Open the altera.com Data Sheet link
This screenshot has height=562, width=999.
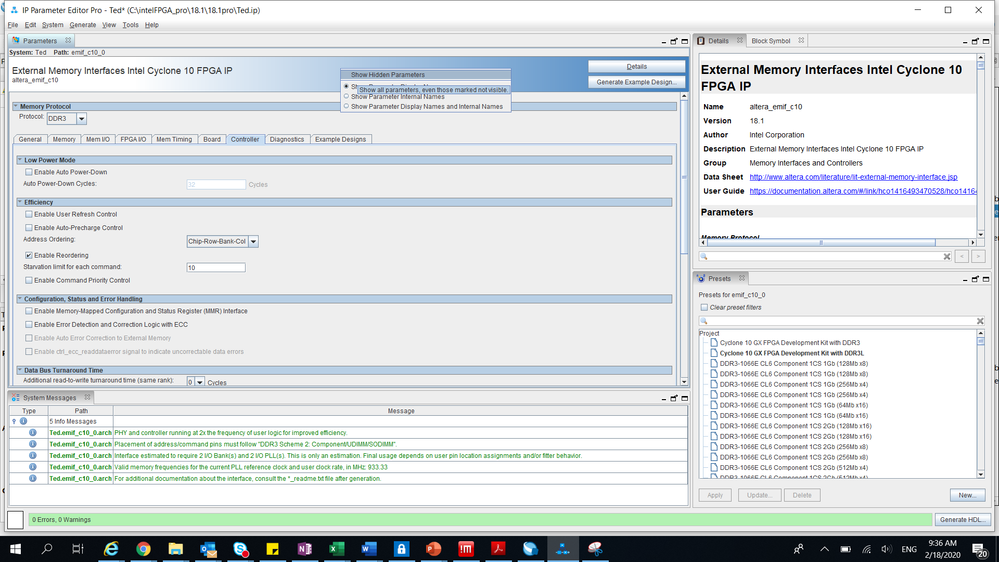[x=853, y=177]
